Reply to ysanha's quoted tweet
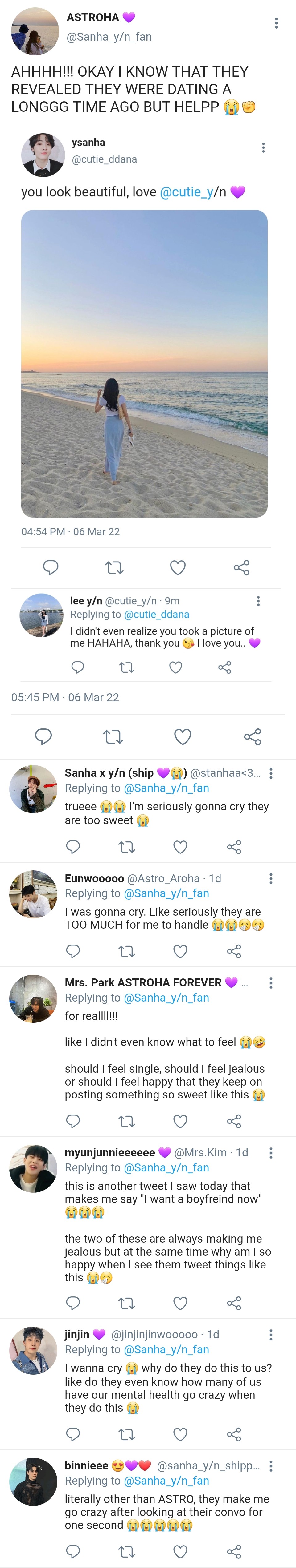 (x=51, y=568)
